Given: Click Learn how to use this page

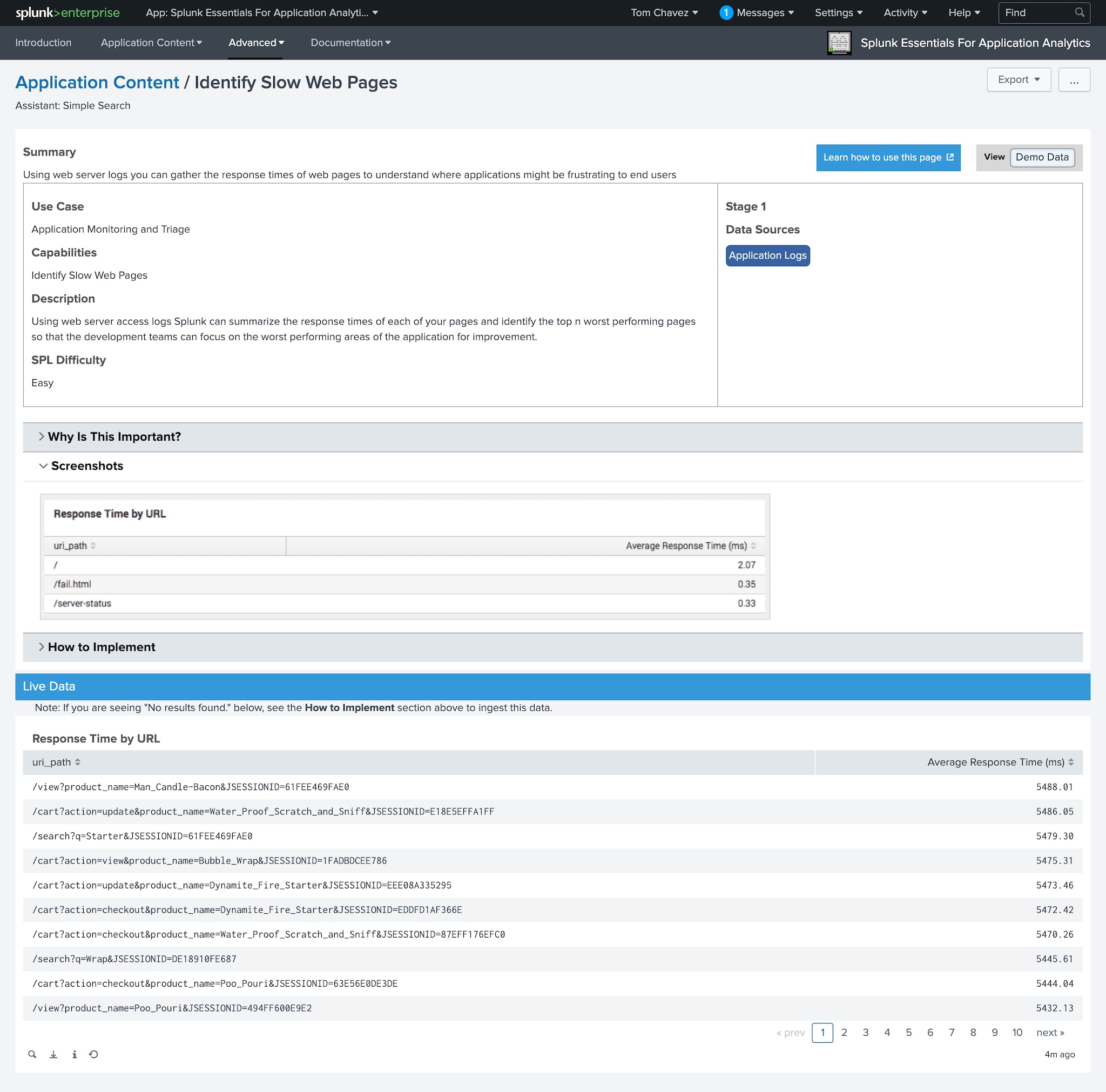Looking at the screenshot, I should 888,158.
